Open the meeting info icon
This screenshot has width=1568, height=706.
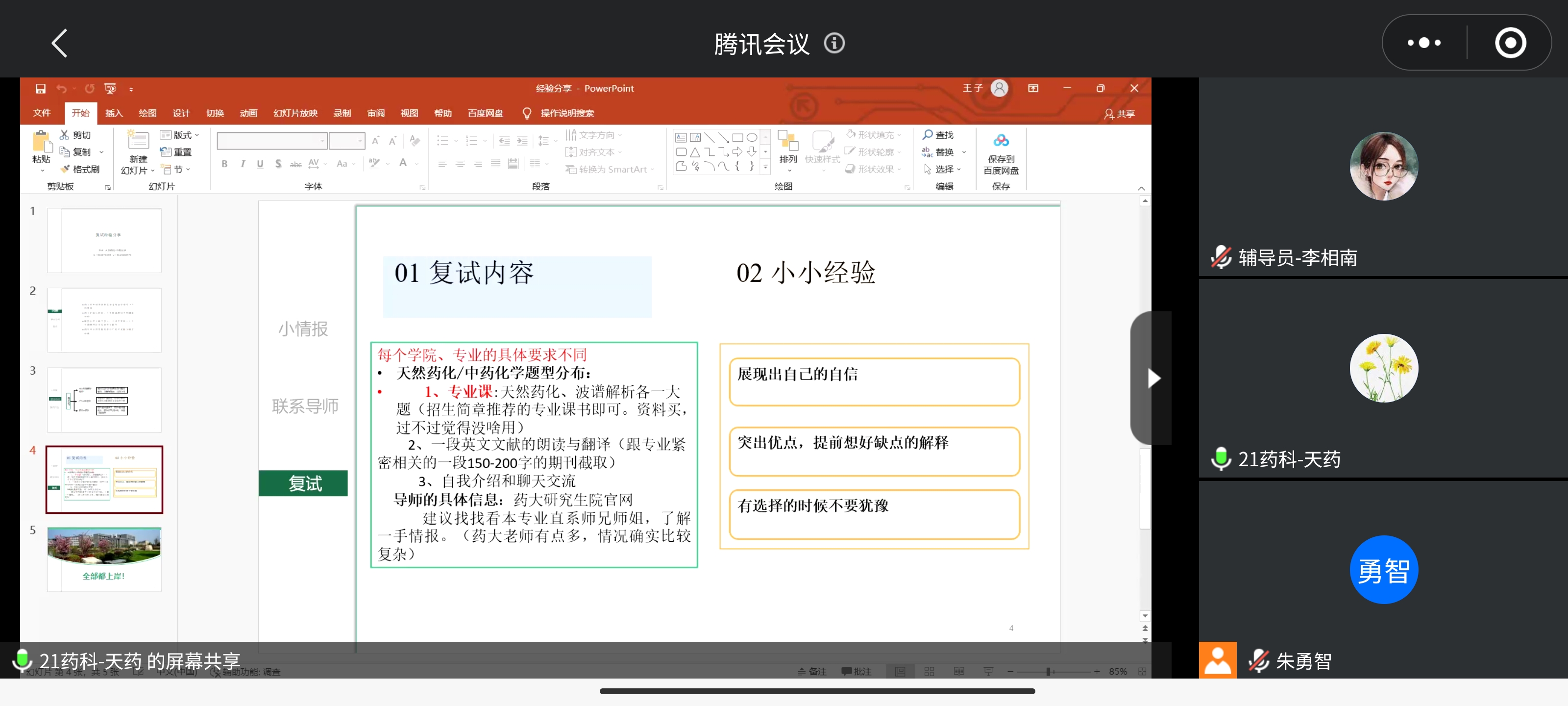coord(834,43)
